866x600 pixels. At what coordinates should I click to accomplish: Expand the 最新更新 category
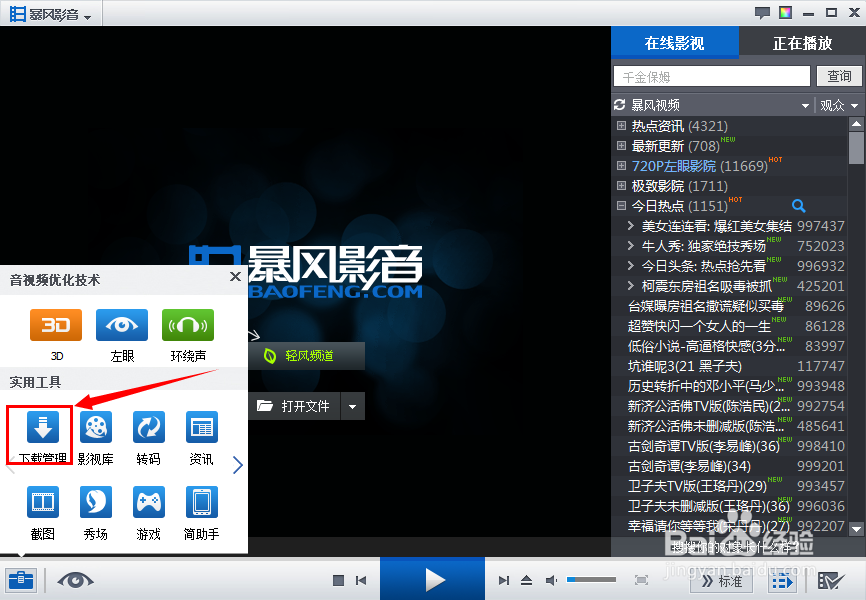coord(621,146)
